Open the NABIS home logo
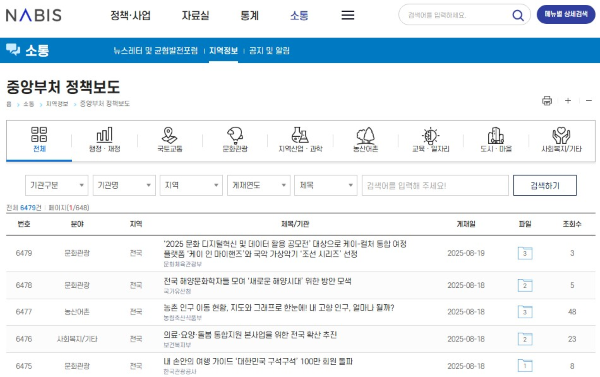The width and height of the screenshot is (600, 377). click(34, 15)
